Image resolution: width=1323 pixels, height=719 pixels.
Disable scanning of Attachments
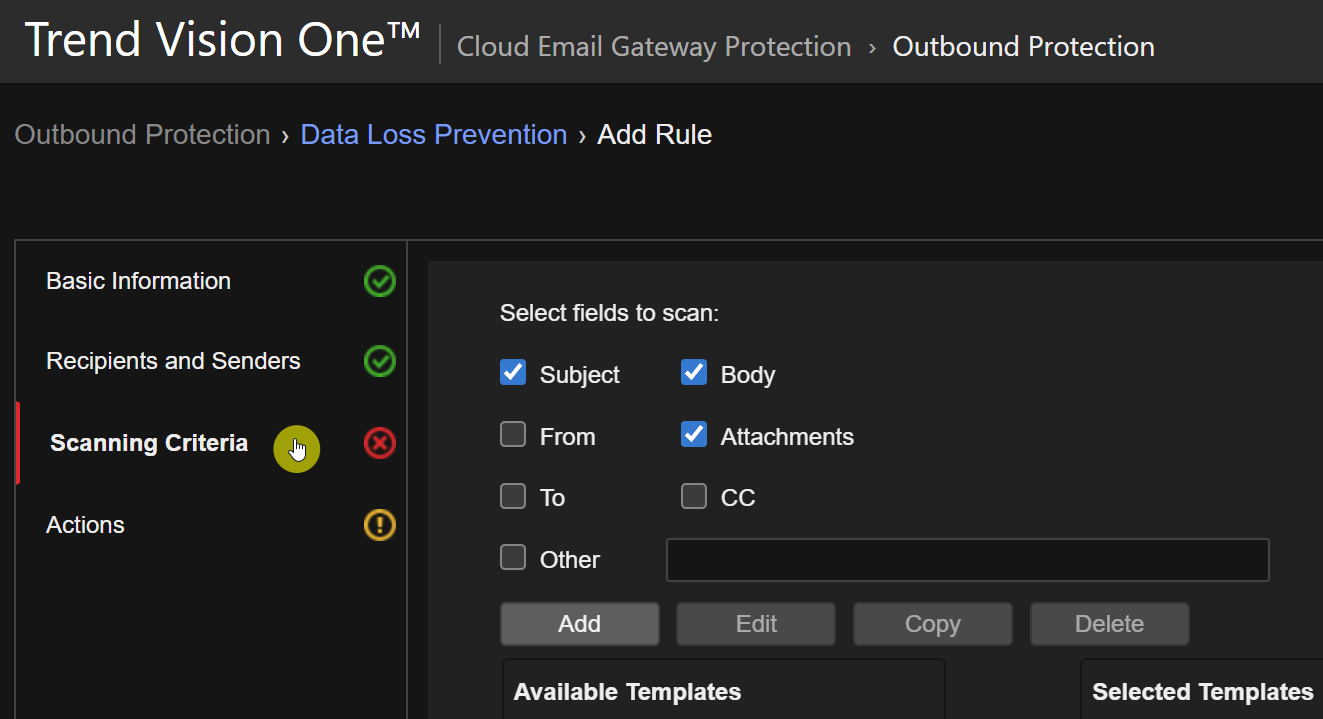point(694,435)
